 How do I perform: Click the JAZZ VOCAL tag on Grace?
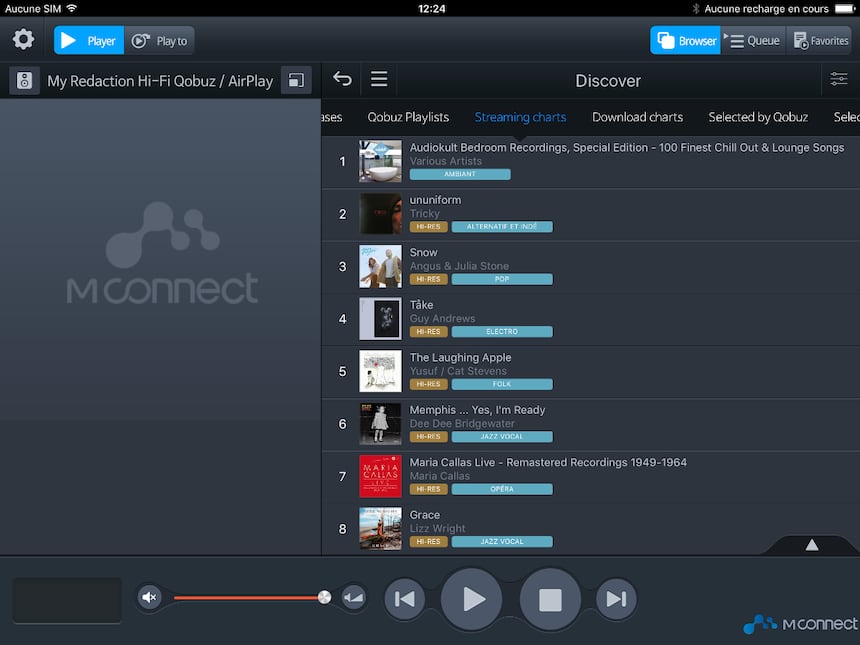[x=502, y=541]
